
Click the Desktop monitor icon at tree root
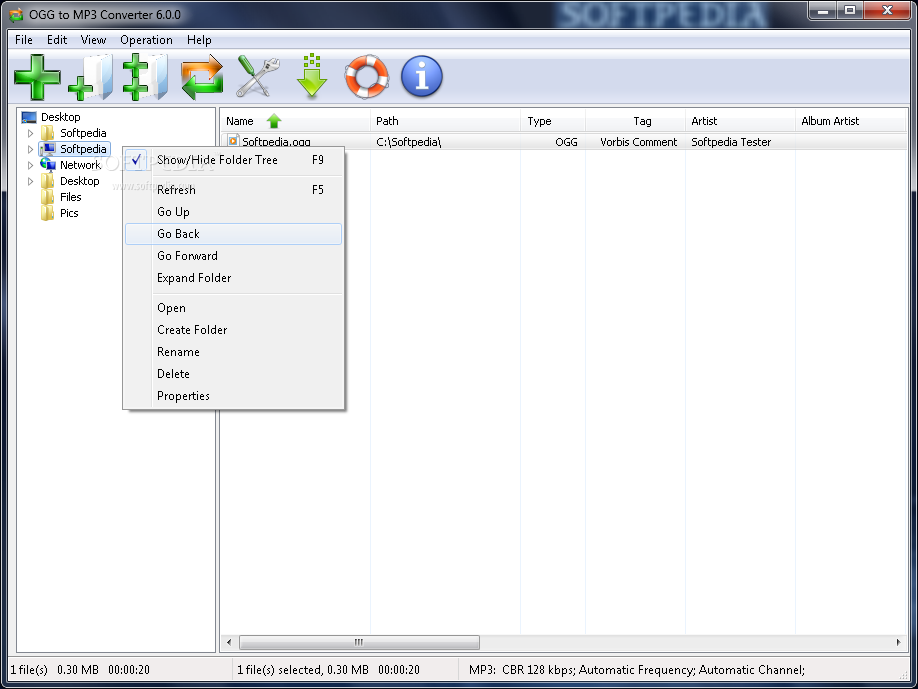[x=29, y=117]
